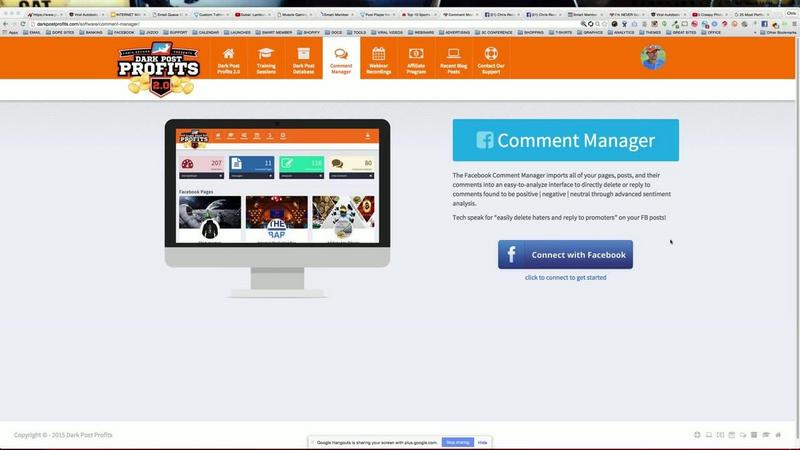Open the GRAPHICS bookmarks folder
The image size is (800, 450).
(x=590, y=33)
